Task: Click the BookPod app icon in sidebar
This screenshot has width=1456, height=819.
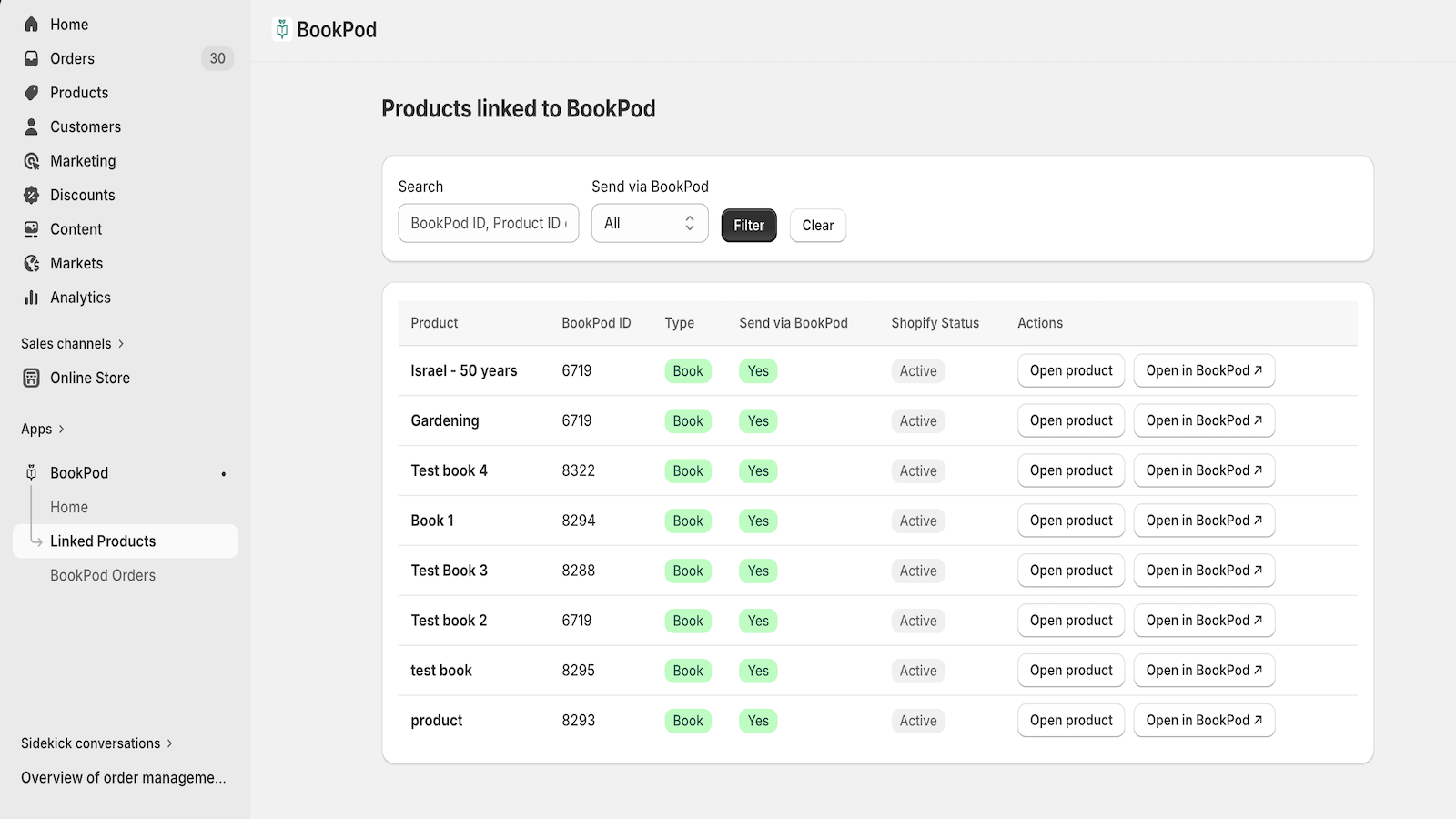Action: tap(32, 473)
